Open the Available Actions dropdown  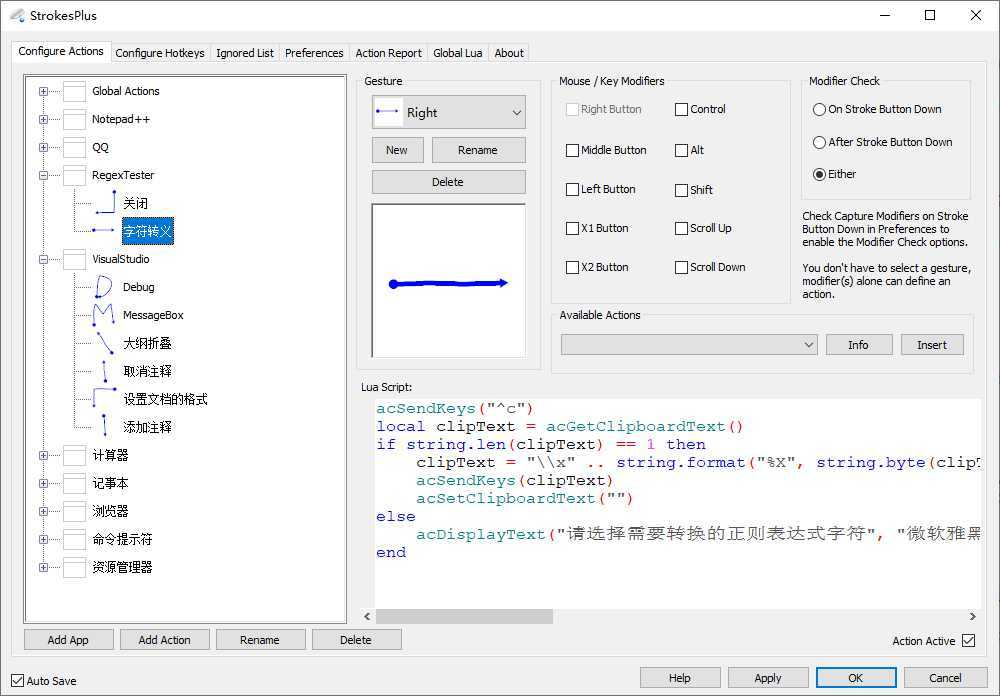click(x=689, y=344)
